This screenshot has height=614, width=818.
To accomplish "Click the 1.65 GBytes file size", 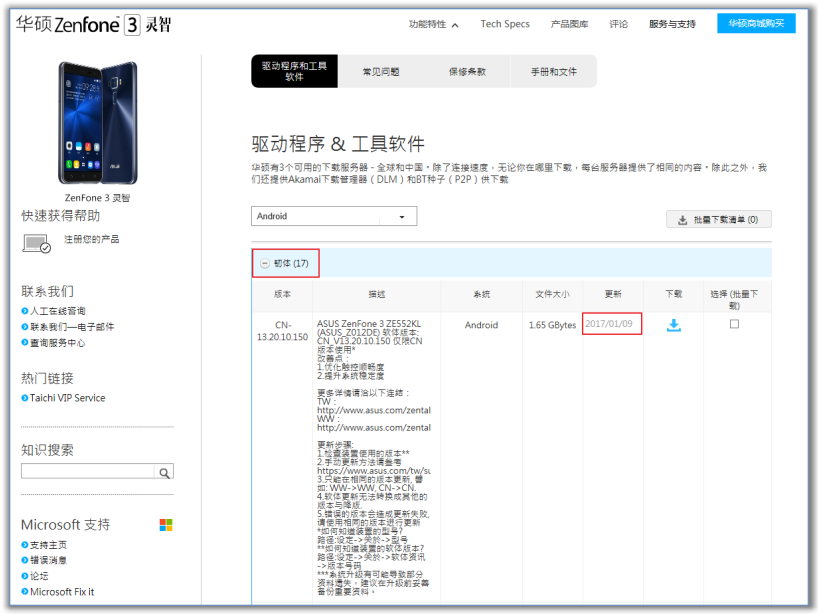I will coord(552,325).
